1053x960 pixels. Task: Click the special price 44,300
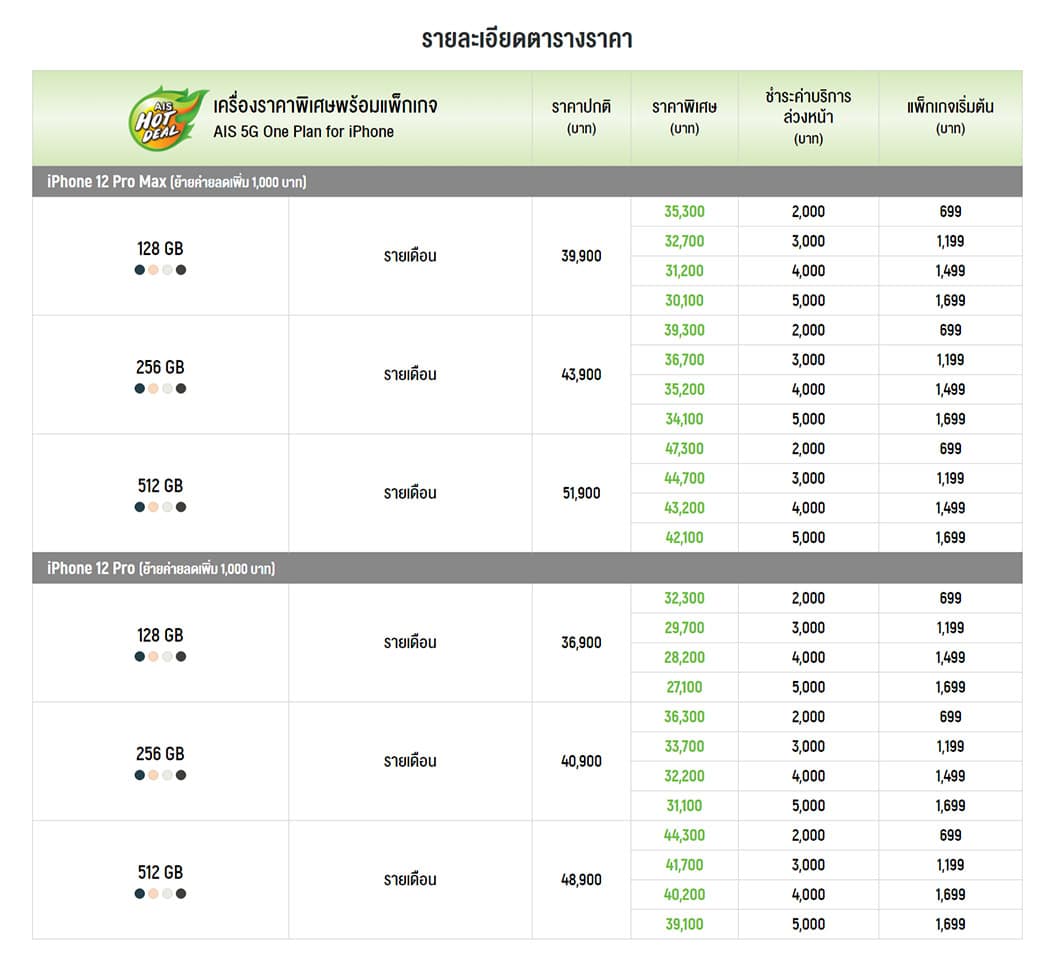pyautogui.click(x=684, y=835)
